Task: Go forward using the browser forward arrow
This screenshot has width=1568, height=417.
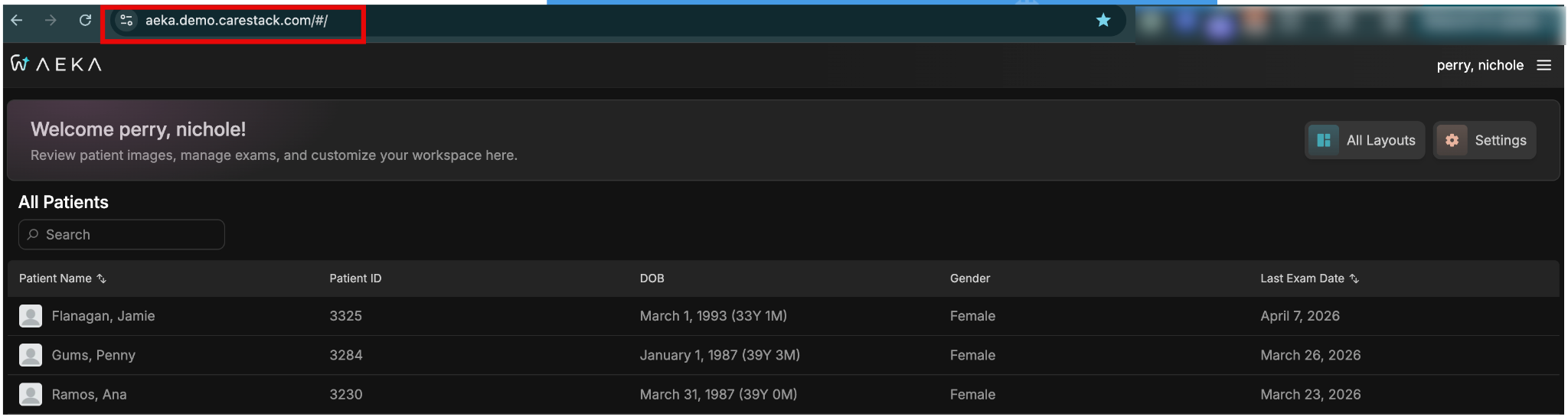Action: pos(51,21)
